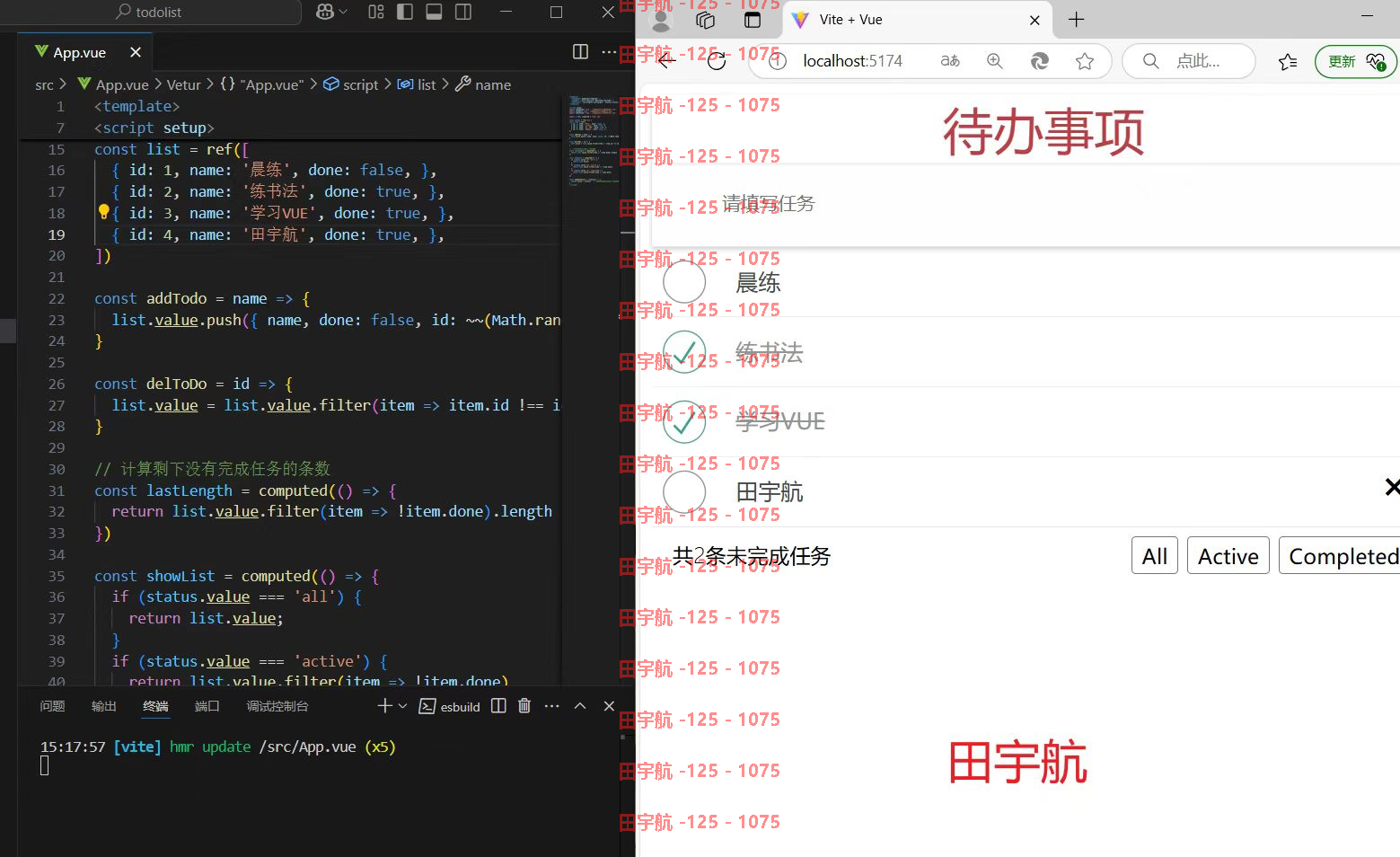This screenshot has height=857, width=1400.
Task: Open the Copilot icon in VS Code title bar
Action: [x=325, y=12]
